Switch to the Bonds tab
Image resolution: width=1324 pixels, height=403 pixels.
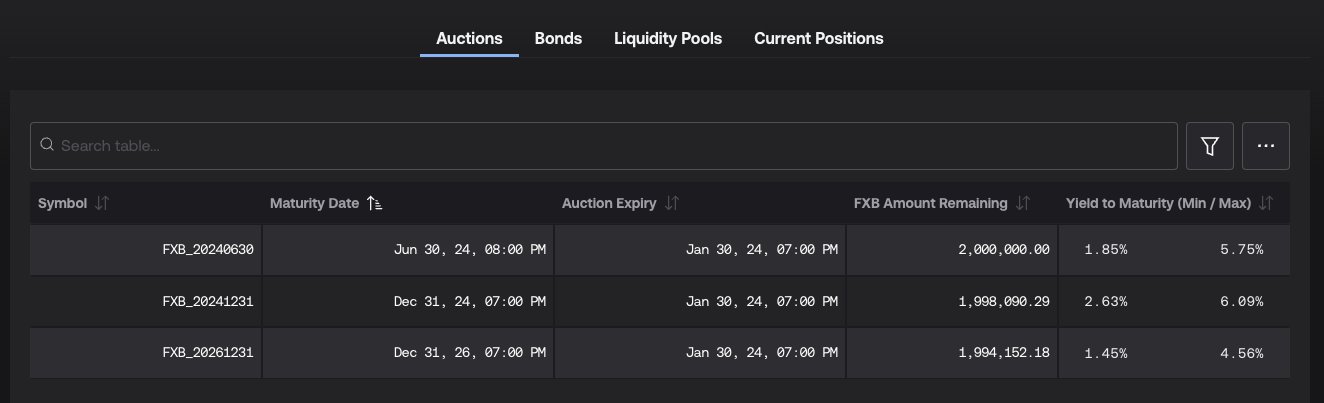tap(558, 38)
